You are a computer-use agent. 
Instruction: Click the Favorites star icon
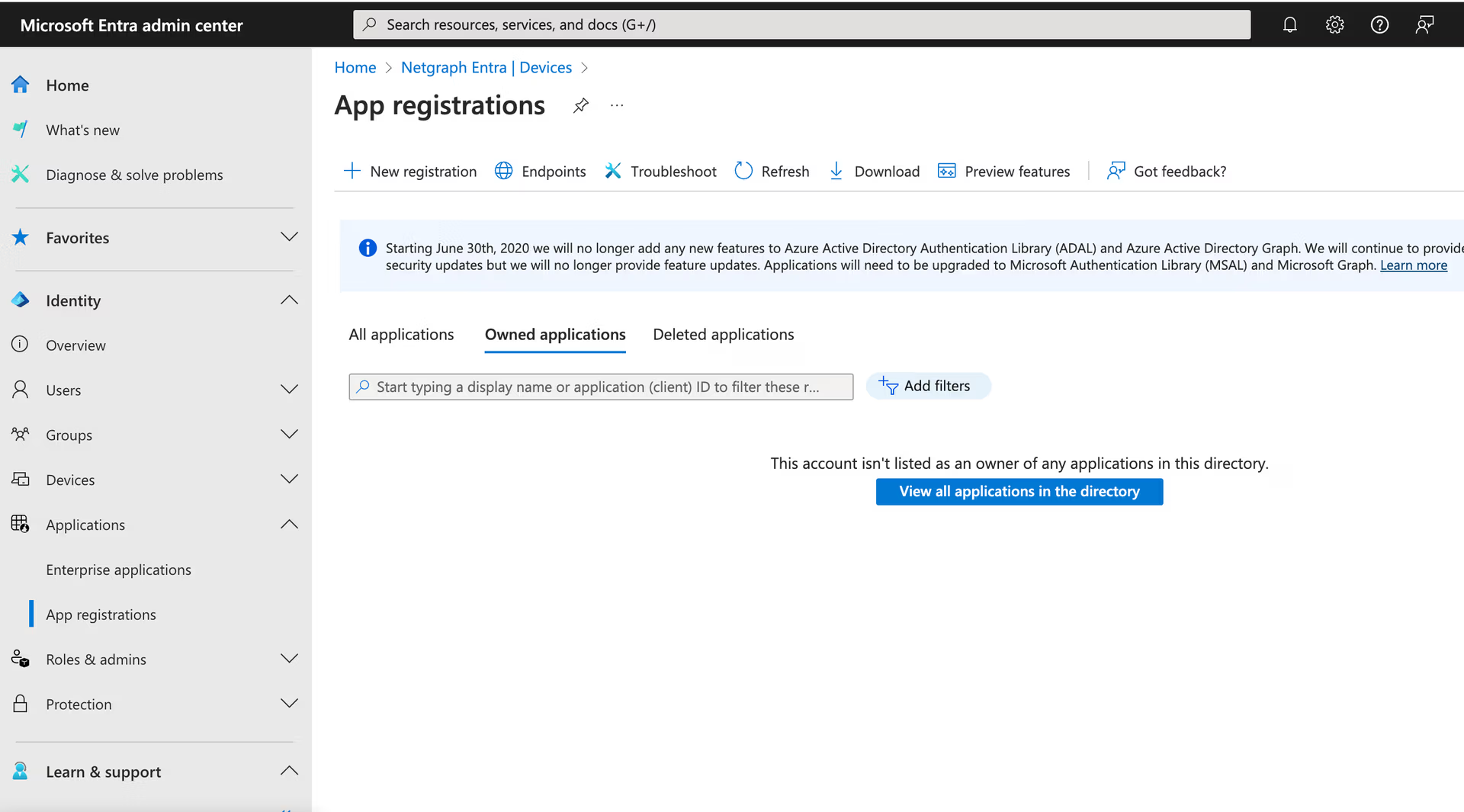[21, 237]
